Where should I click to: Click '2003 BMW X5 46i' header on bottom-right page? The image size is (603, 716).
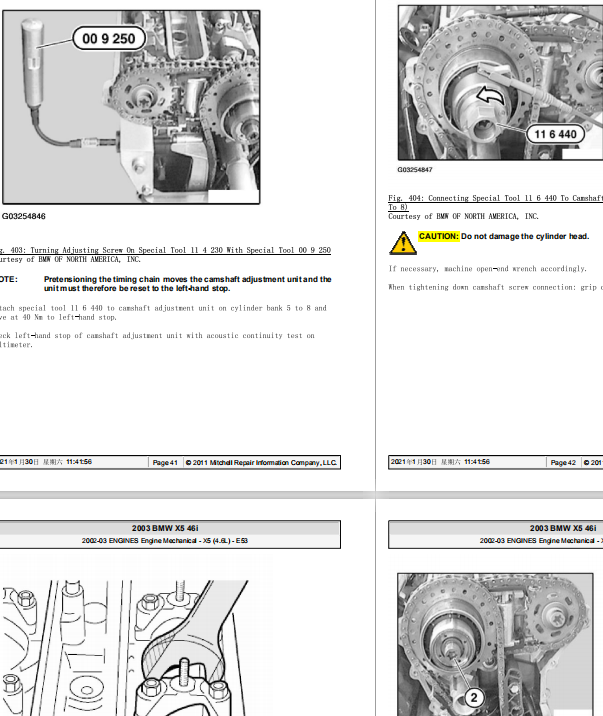pyautogui.click(x=563, y=528)
